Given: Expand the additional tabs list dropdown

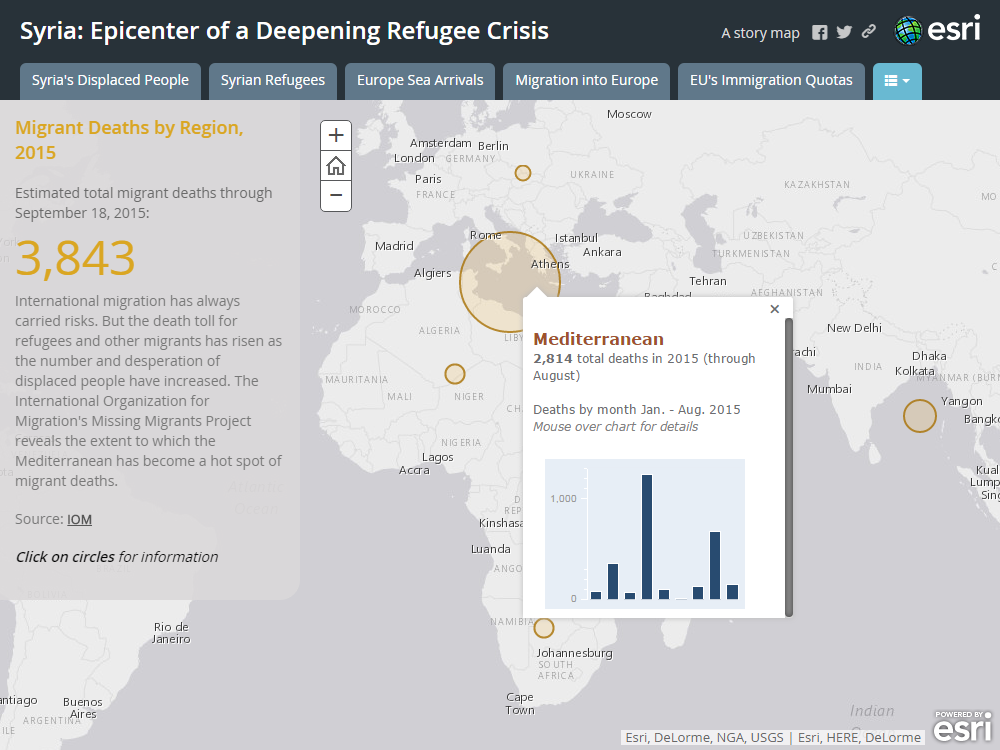Looking at the screenshot, I should tap(897, 81).
